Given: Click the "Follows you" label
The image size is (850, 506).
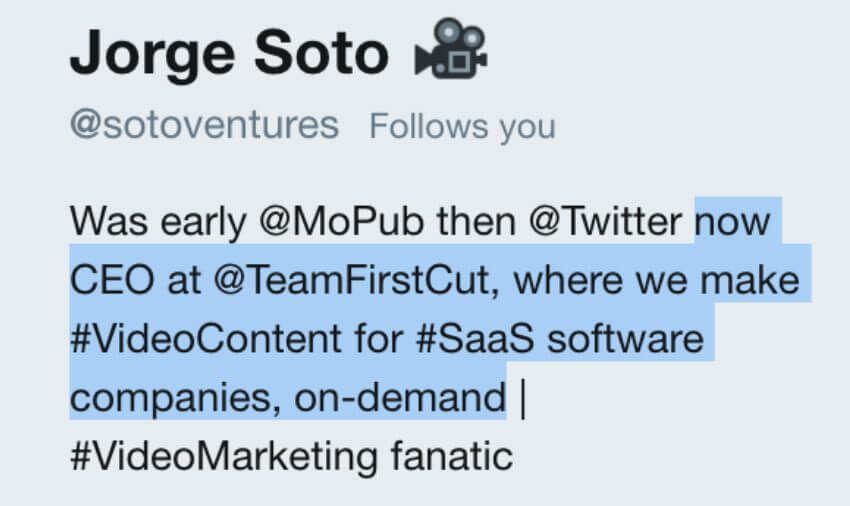Looking at the screenshot, I should click(x=462, y=127).
